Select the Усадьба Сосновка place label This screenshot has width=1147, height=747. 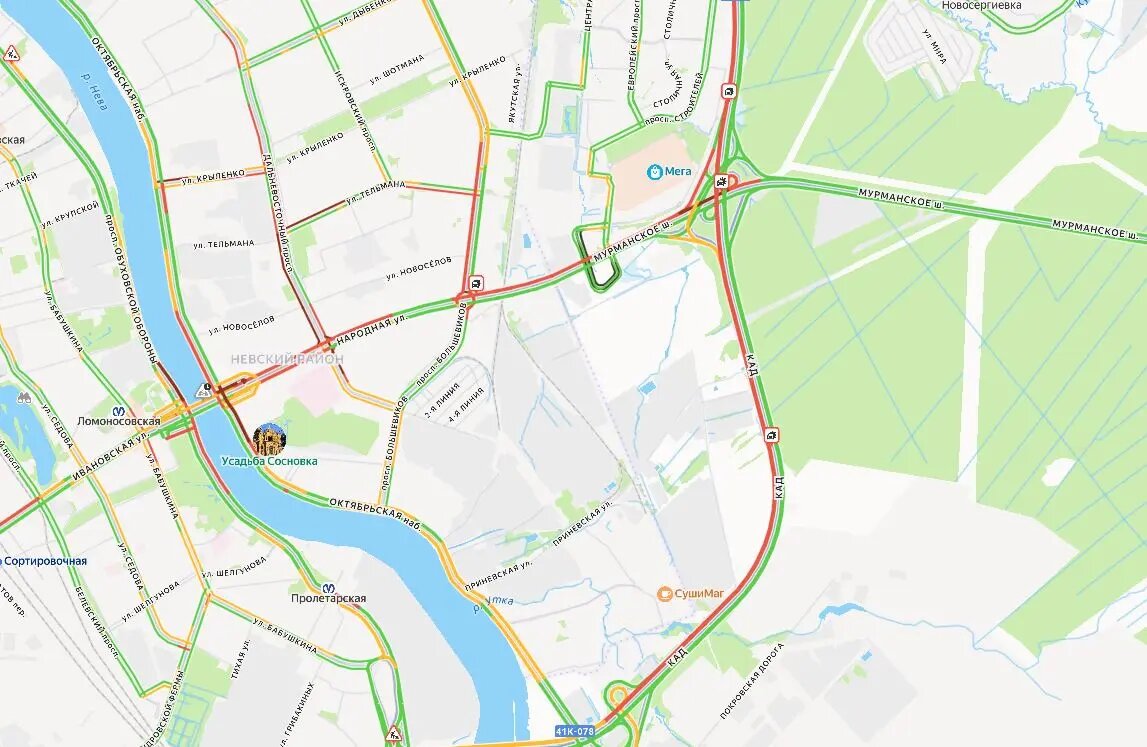pyautogui.click(x=269, y=462)
